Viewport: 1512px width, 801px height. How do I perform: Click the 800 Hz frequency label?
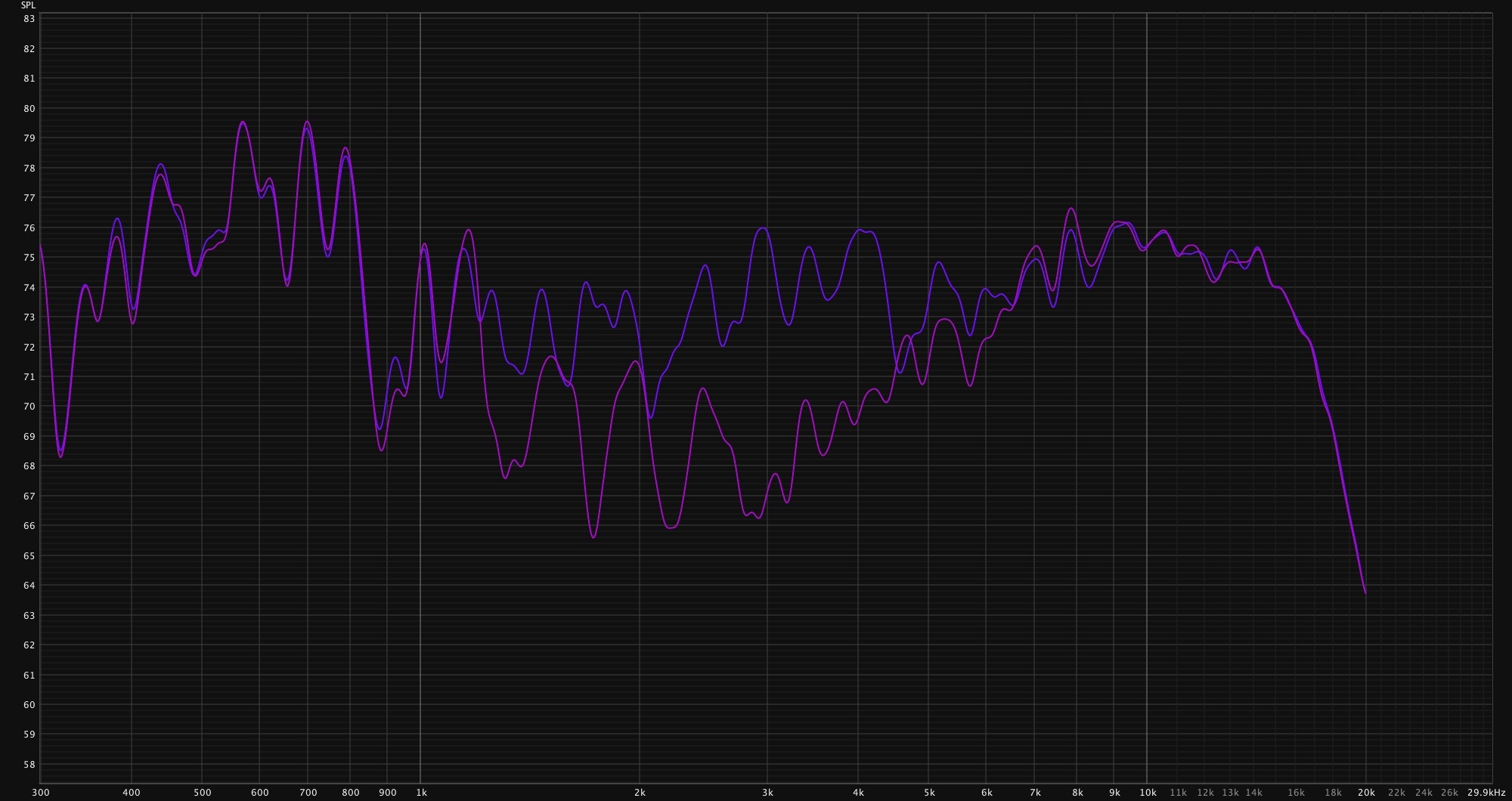click(351, 793)
